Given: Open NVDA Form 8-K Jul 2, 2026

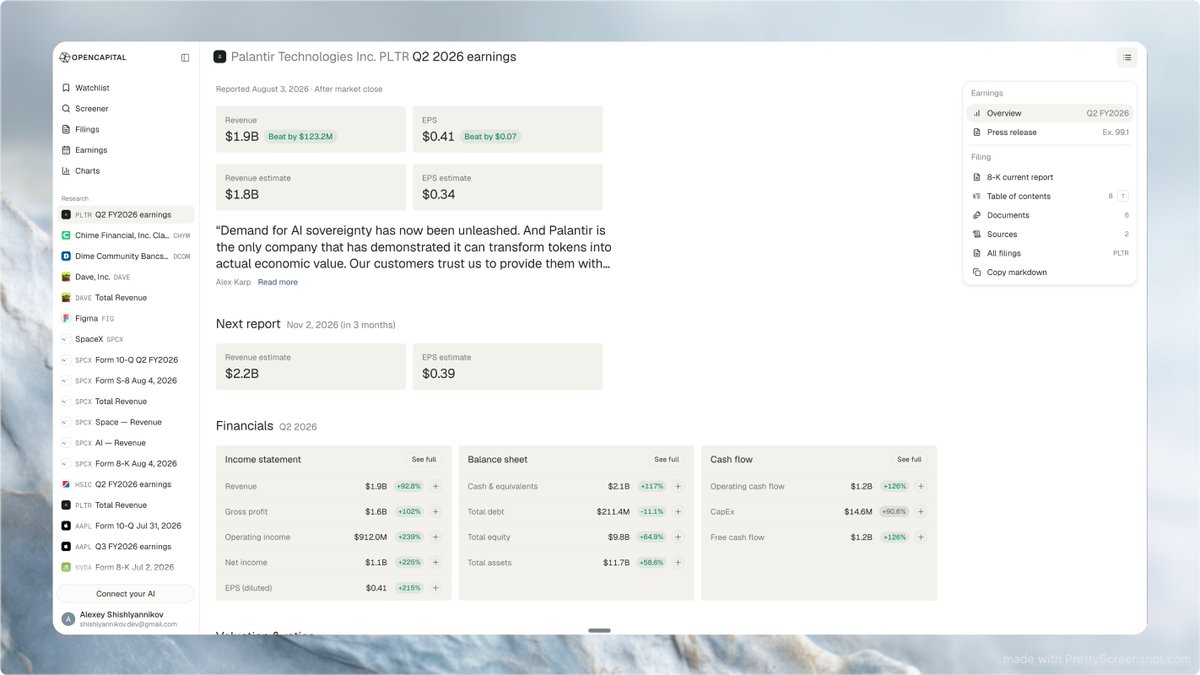Looking at the screenshot, I should pos(125,568).
